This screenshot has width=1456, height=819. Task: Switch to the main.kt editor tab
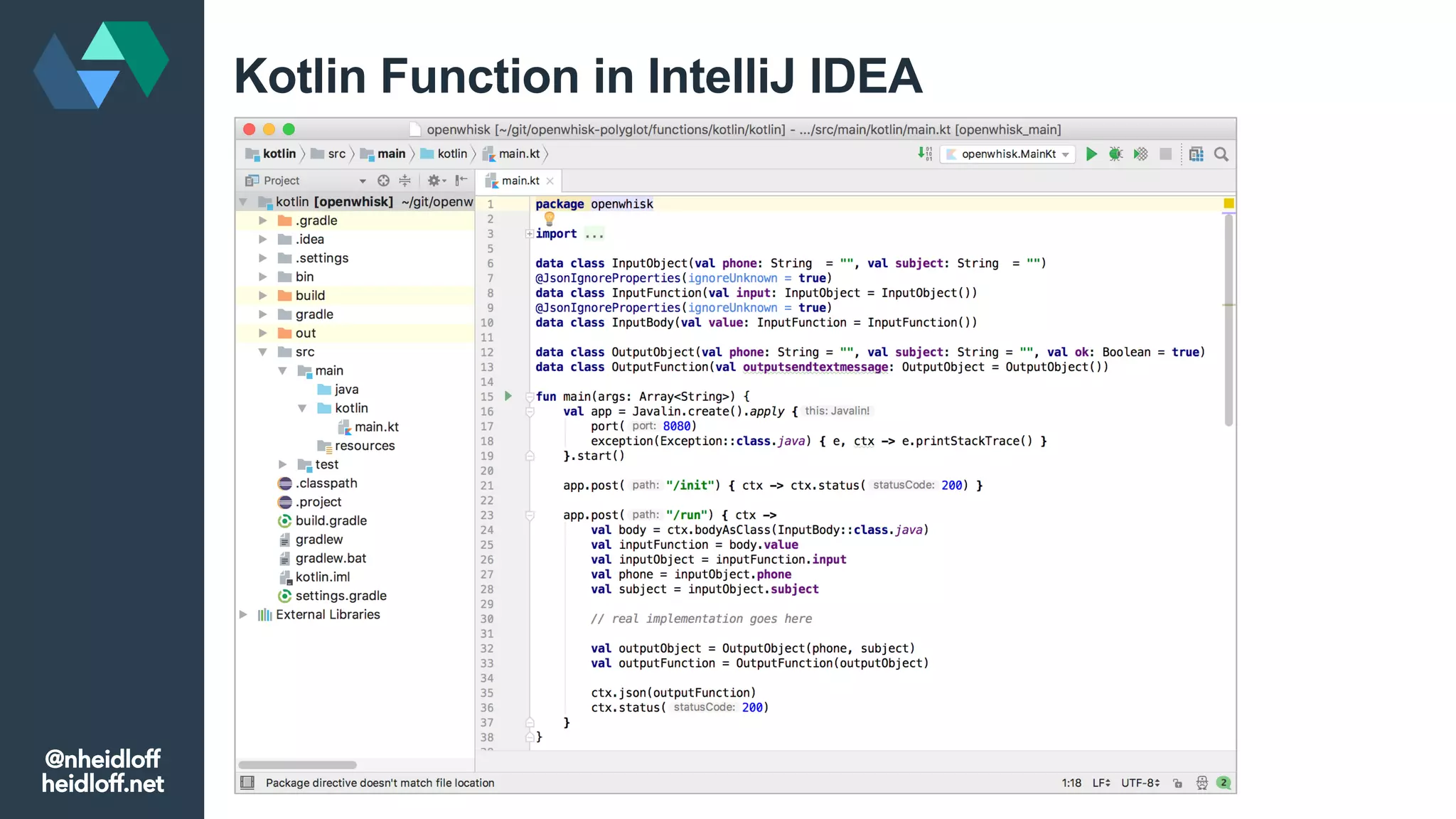pyautogui.click(x=520, y=181)
